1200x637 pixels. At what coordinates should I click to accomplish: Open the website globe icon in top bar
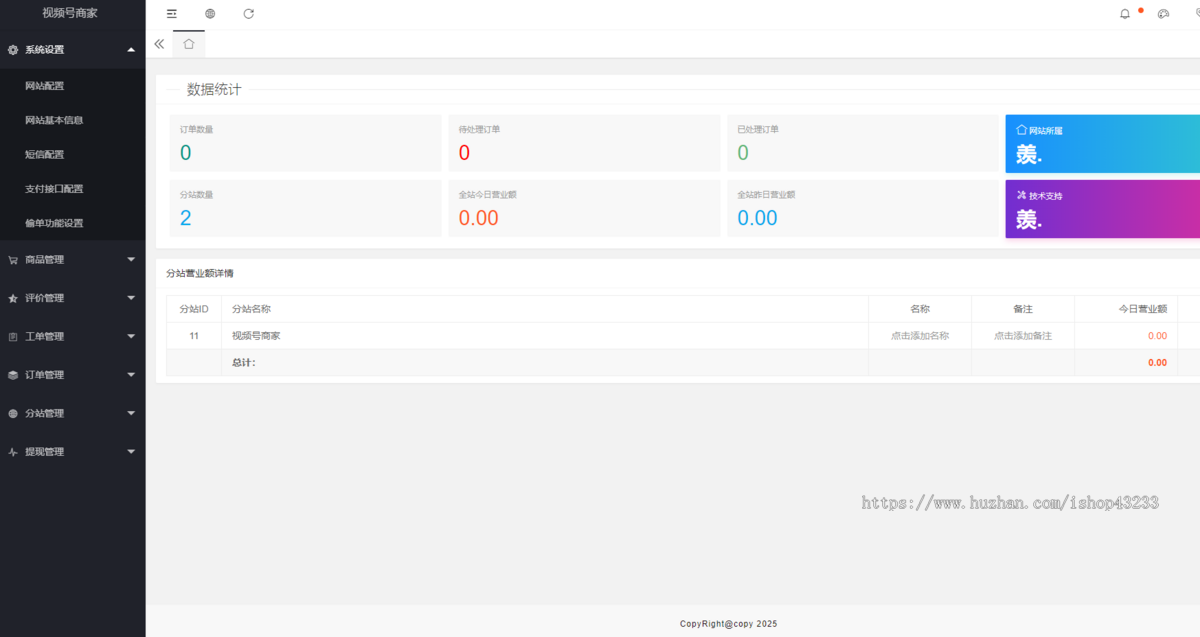click(210, 14)
